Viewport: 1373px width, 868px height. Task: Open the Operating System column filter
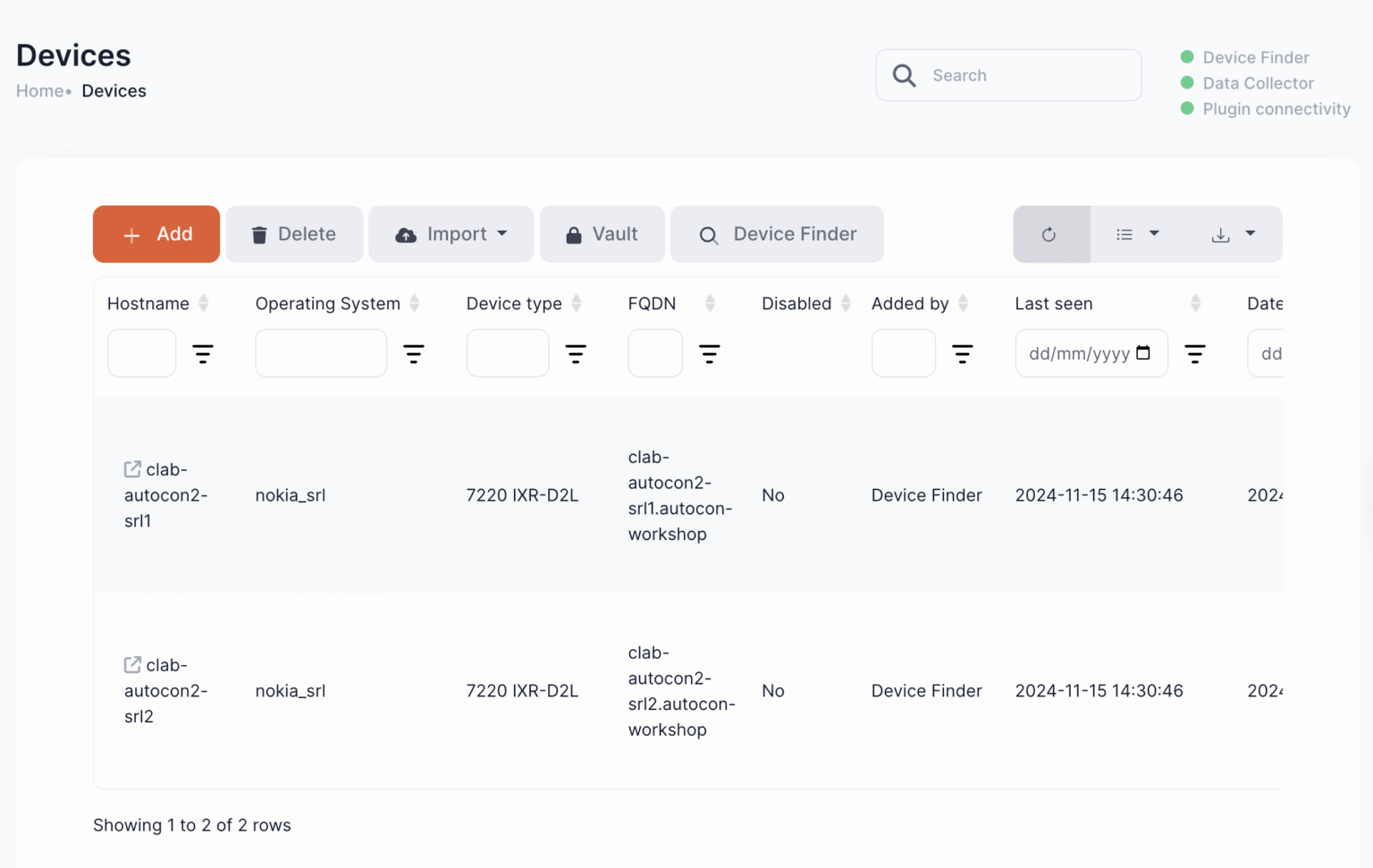[x=414, y=353]
